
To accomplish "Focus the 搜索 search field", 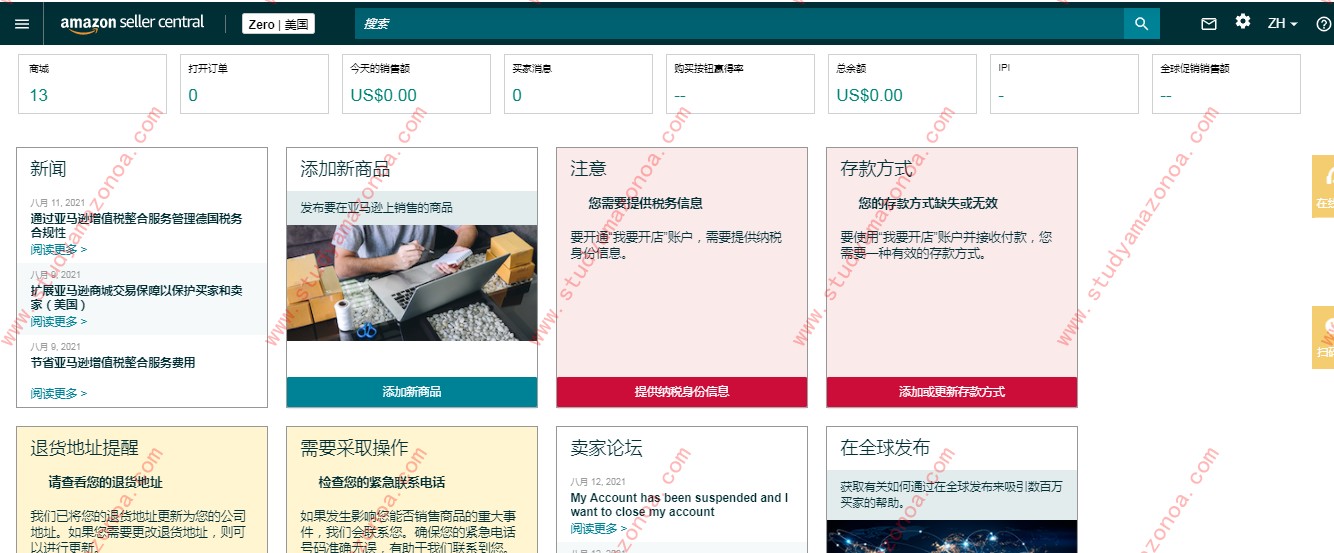I will pyautogui.click(x=739, y=23).
